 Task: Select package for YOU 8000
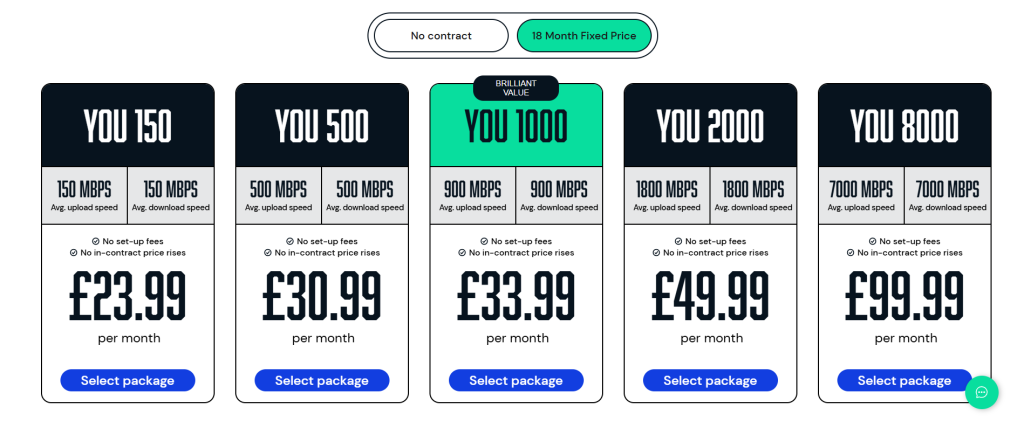pyautogui.click(x=904, y=381)
